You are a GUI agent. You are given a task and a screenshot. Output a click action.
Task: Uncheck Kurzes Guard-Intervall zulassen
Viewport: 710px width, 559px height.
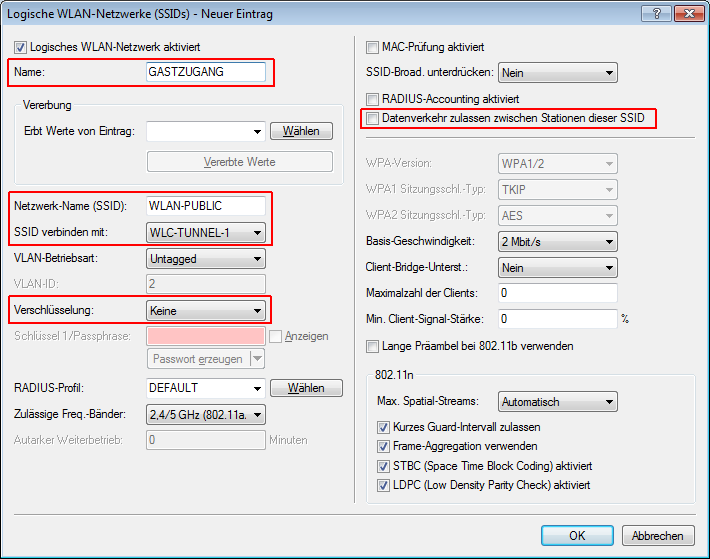coord(384,427)
